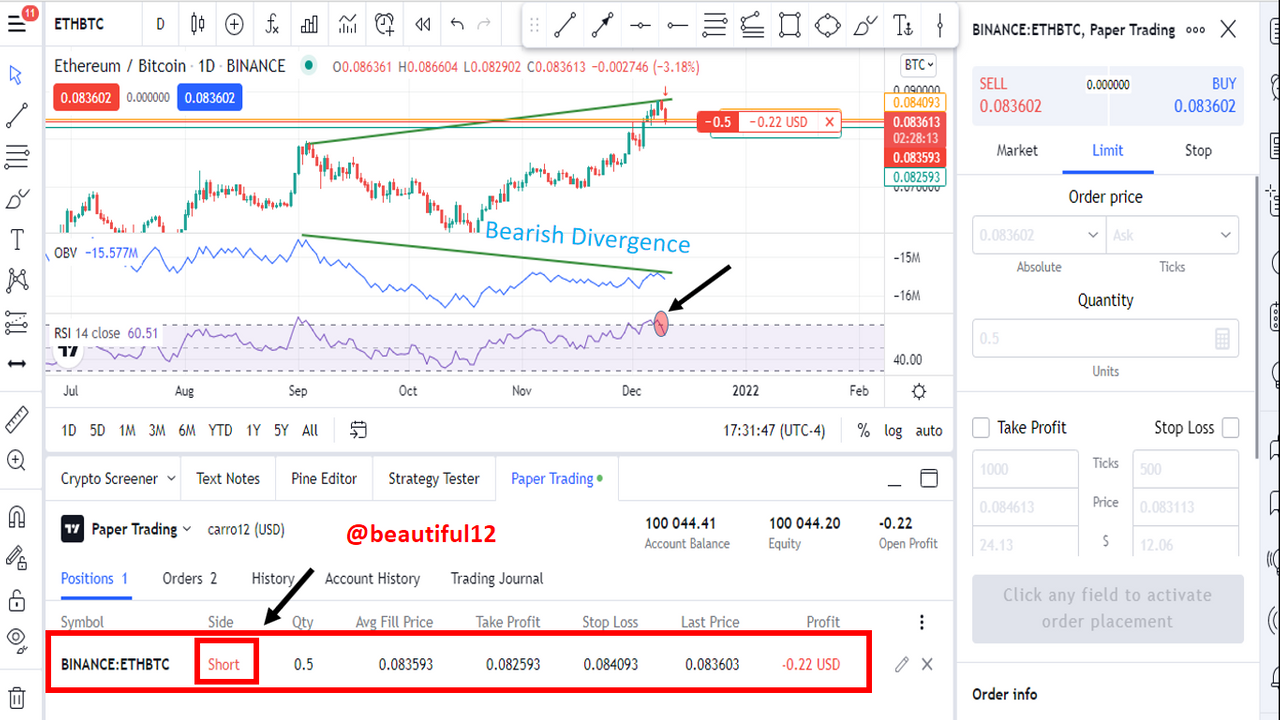
Task: Select the Text tool in left sidebar
Action: point(17,240)
